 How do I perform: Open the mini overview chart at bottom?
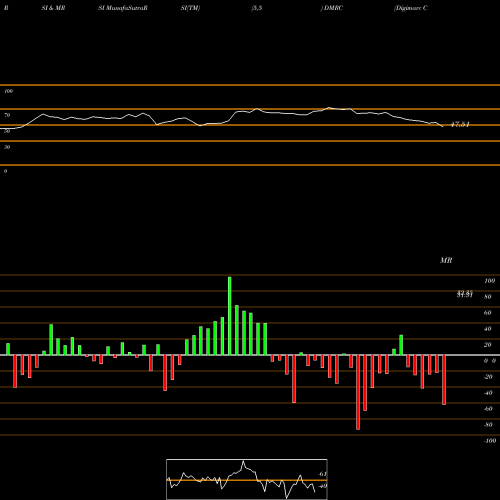click(247, 479)
